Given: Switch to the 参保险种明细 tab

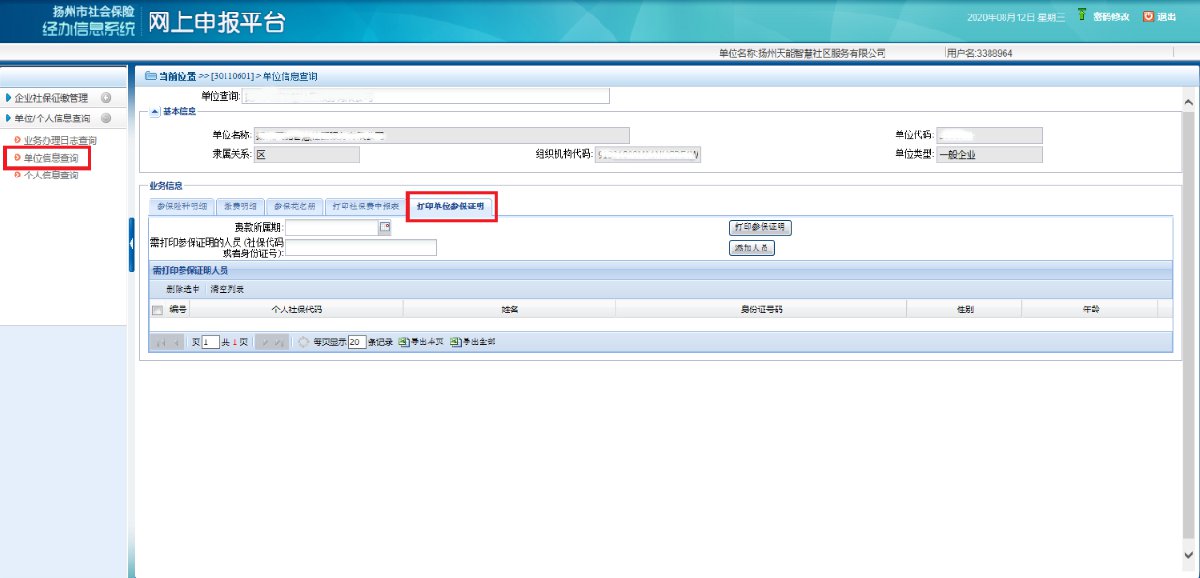Looking at the screenshot, I should pos(182,206).
